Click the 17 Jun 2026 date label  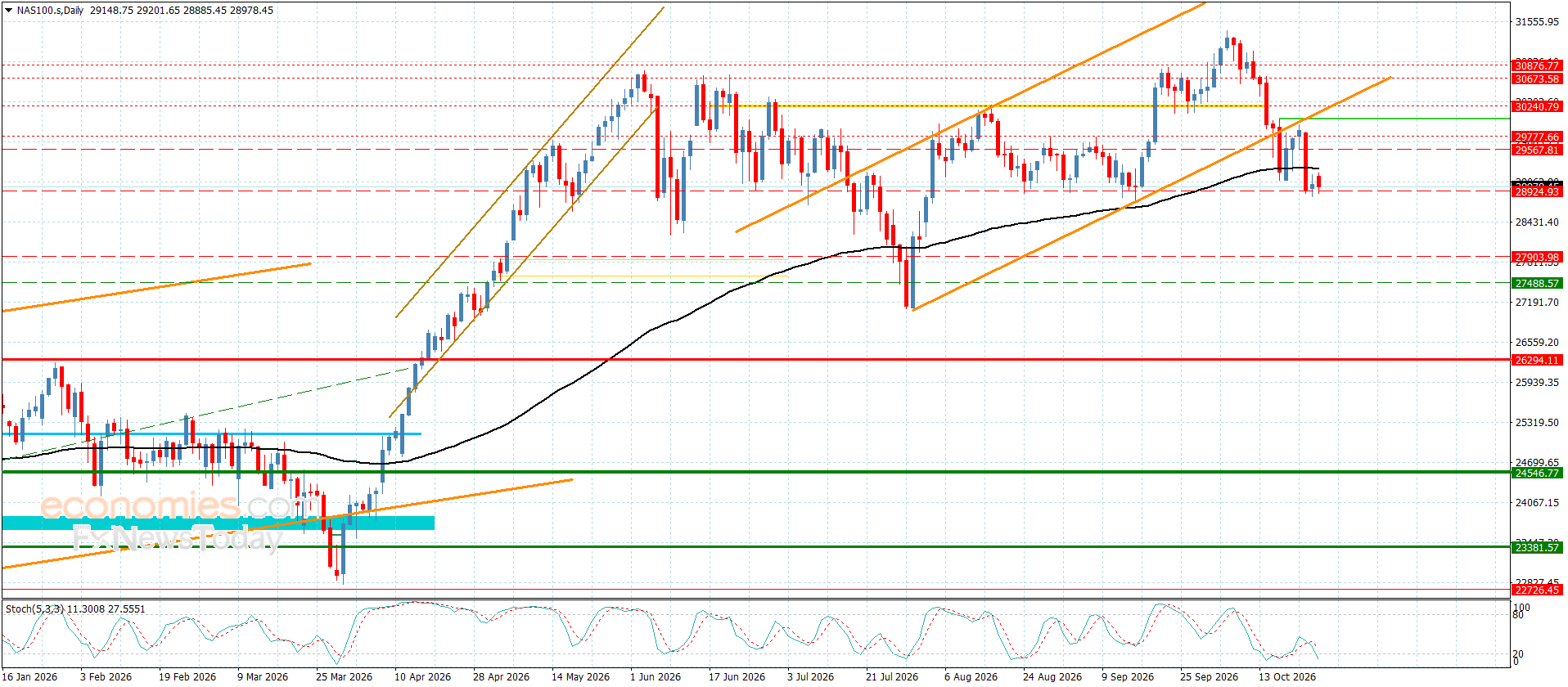click(x=737, y=677)
